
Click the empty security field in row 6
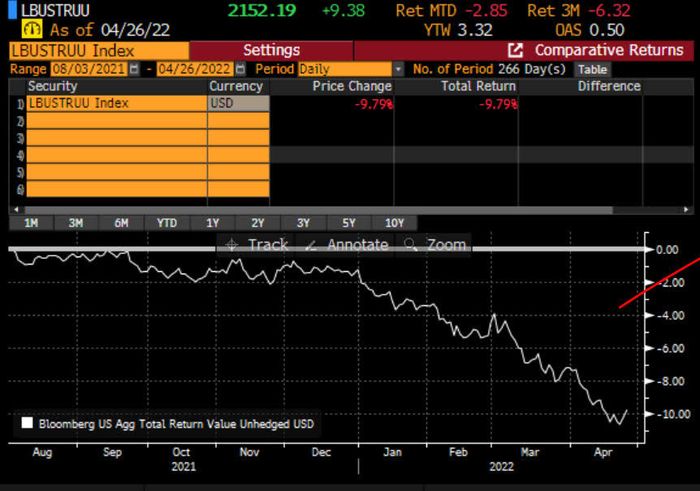(x=117, y=189)
